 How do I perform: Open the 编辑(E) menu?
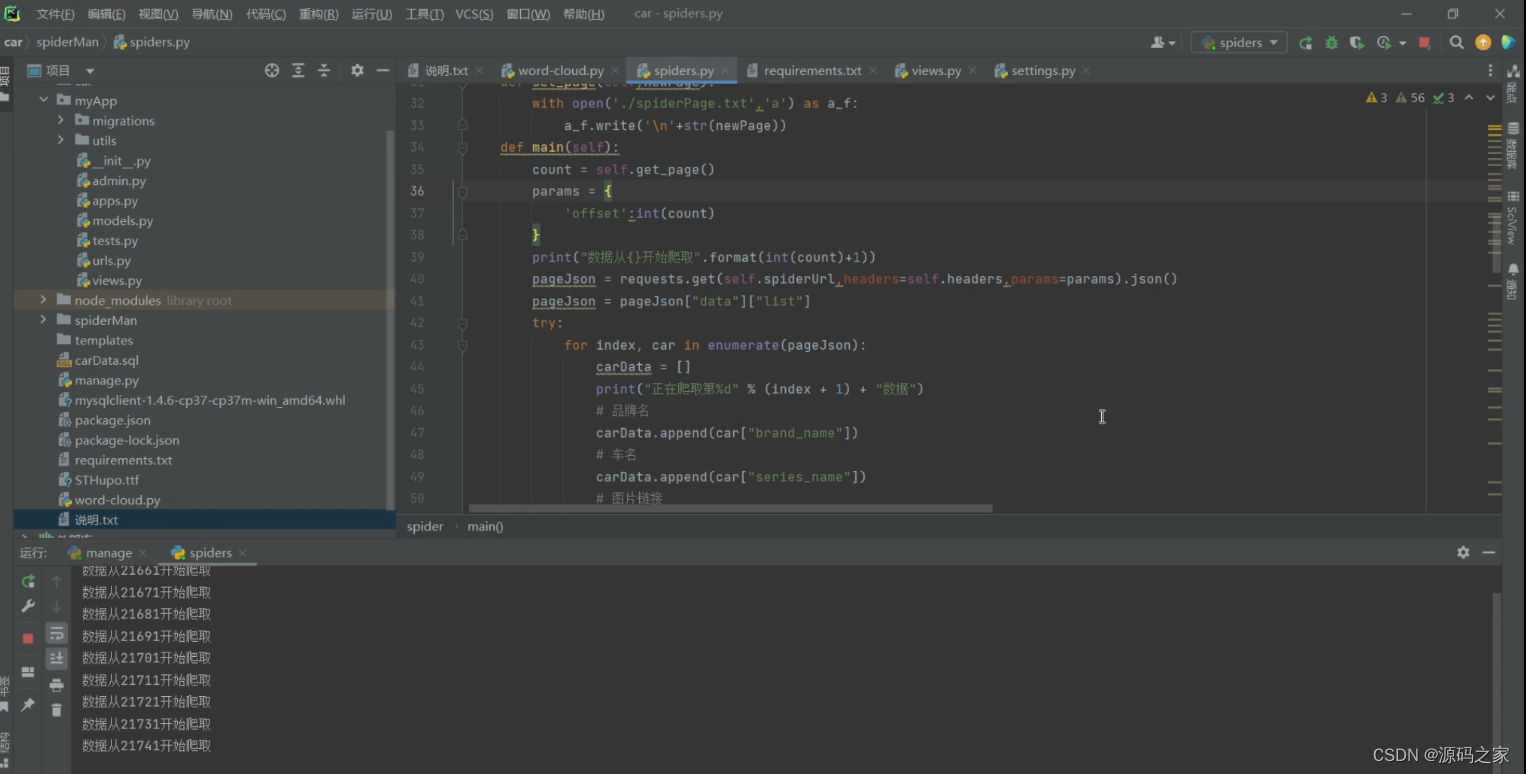[107, 14]
